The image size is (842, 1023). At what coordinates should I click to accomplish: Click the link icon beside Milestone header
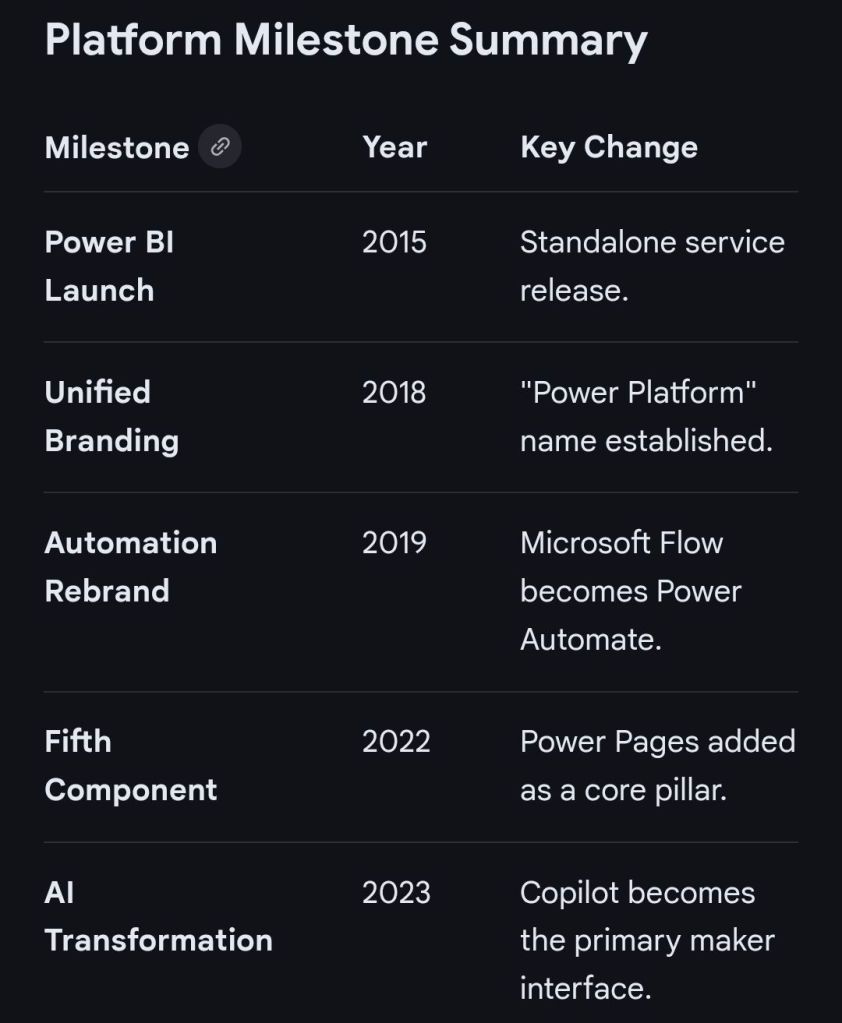click(219, 148)
